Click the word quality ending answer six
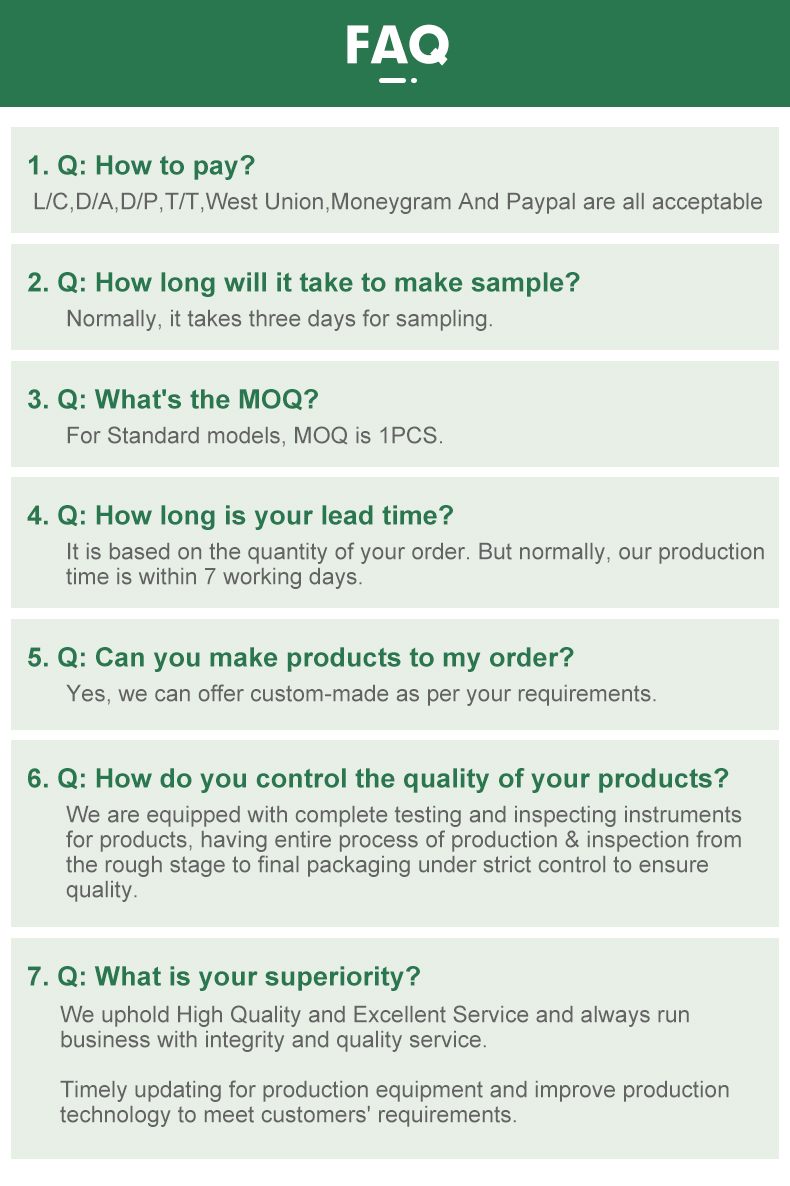Screen dimensions: 790x1186 pos(101,890)
